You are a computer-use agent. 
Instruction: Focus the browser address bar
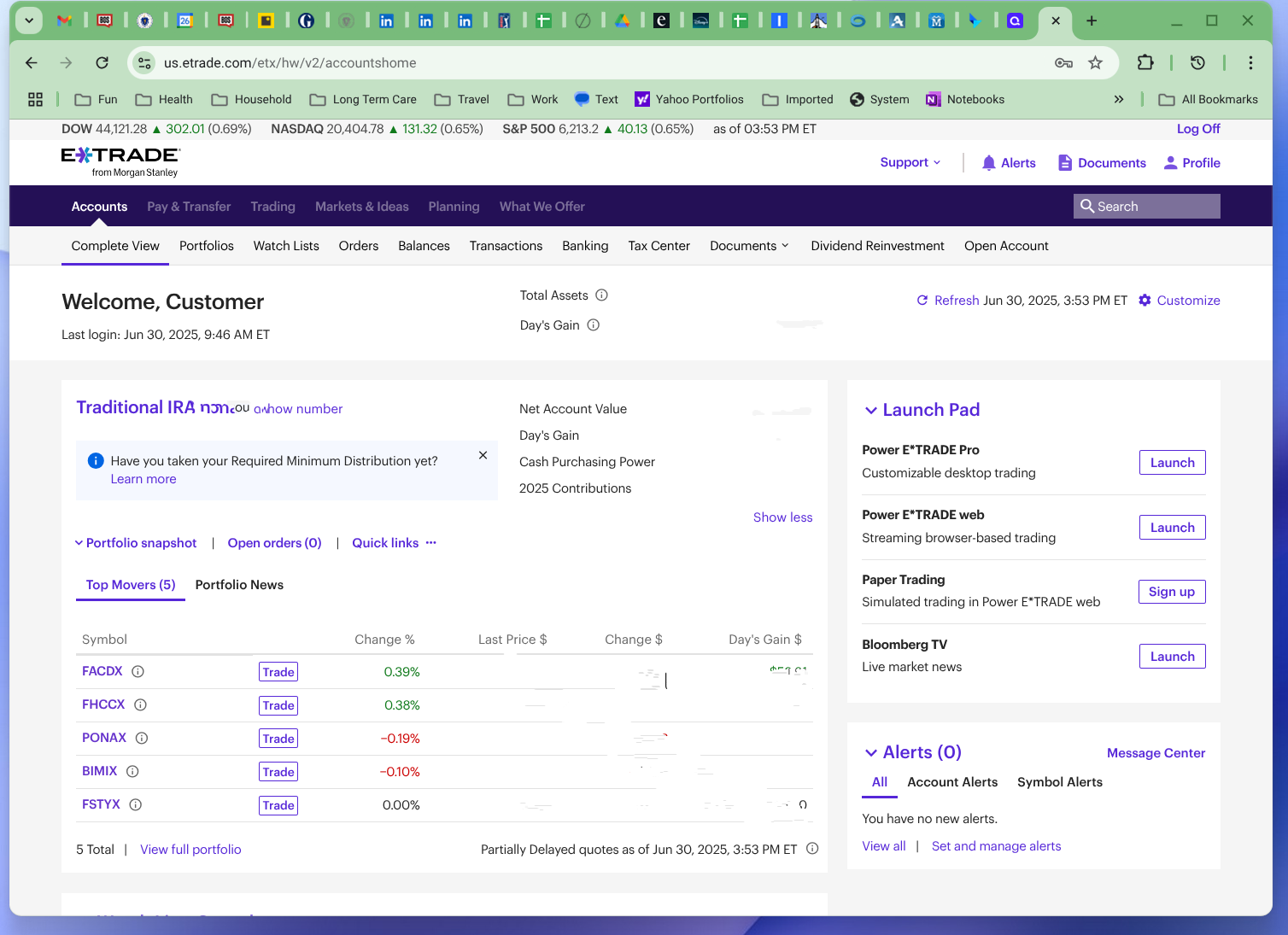point(598,62)
